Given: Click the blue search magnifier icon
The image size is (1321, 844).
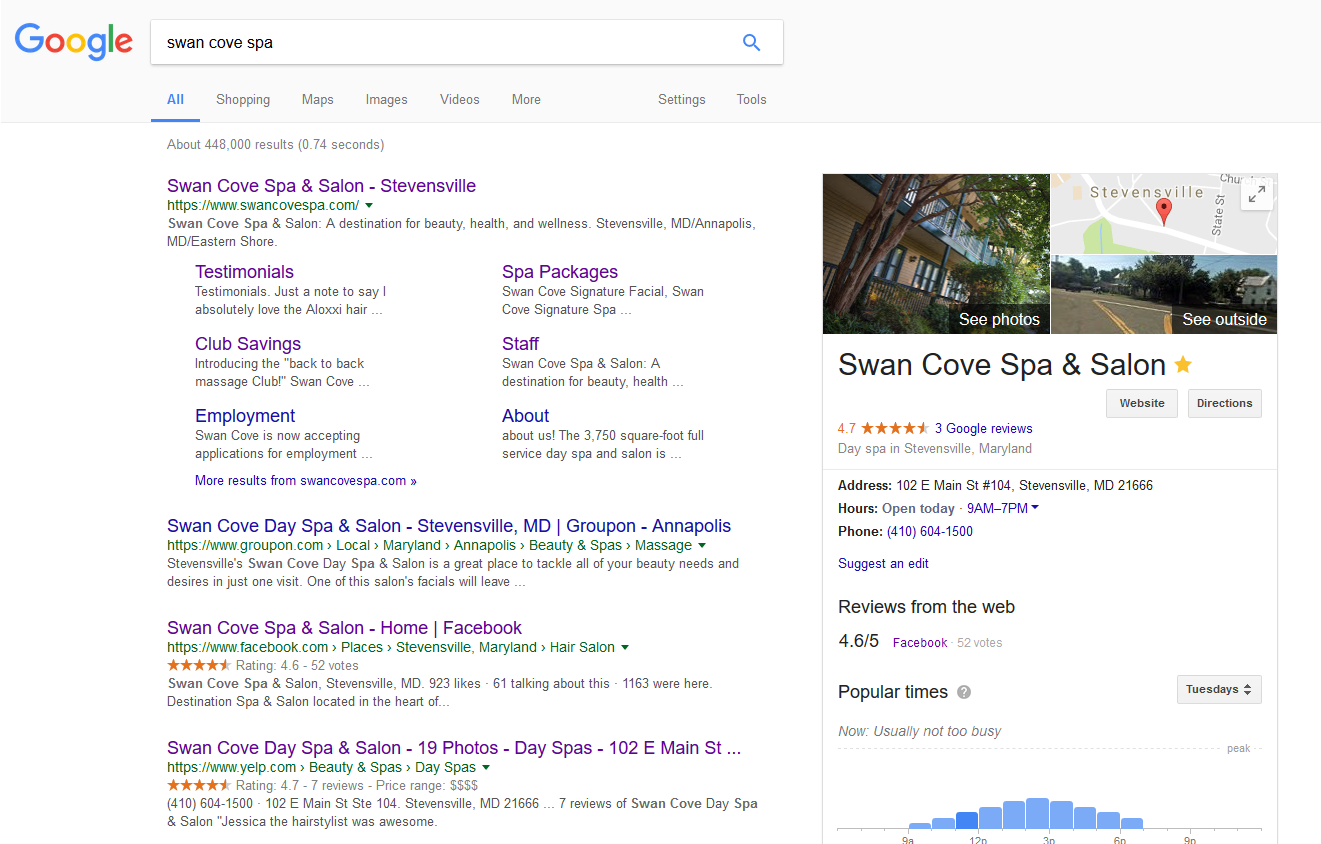Looking at the screenshot, I should (752, 42).
